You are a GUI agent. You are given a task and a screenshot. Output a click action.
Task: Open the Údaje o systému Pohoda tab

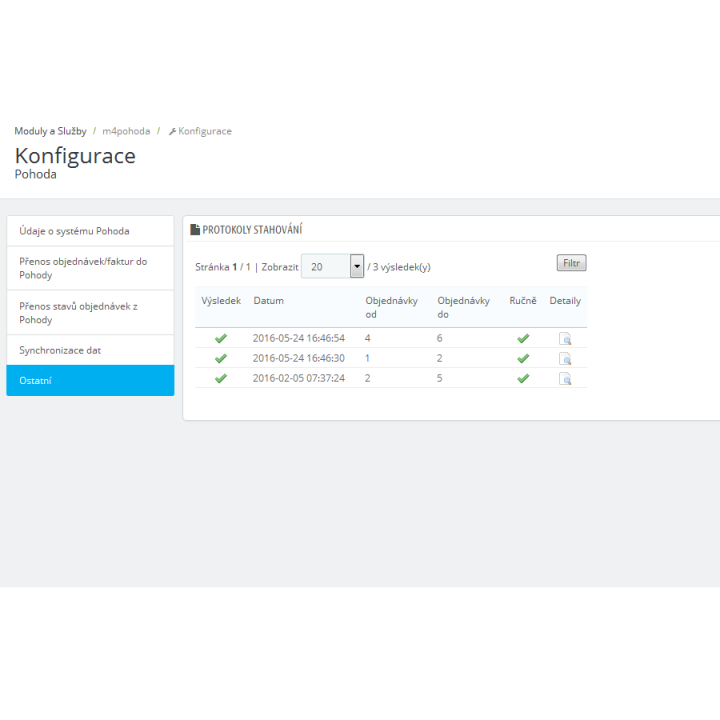[90, 231]
